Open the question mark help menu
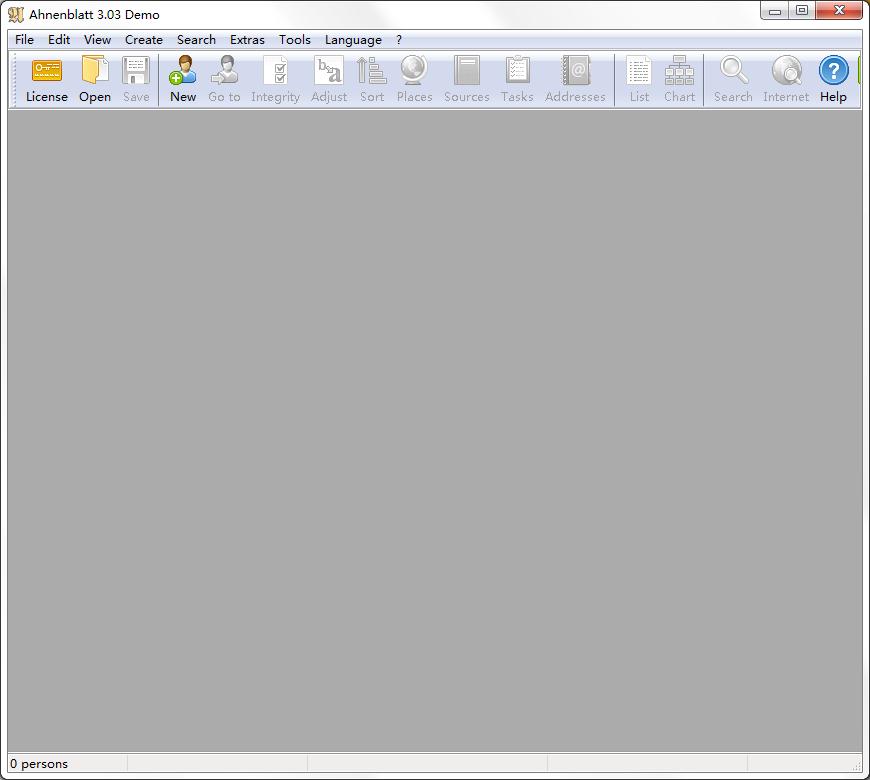The height and width of the screenshot is (780, 870). click(399, 40)
